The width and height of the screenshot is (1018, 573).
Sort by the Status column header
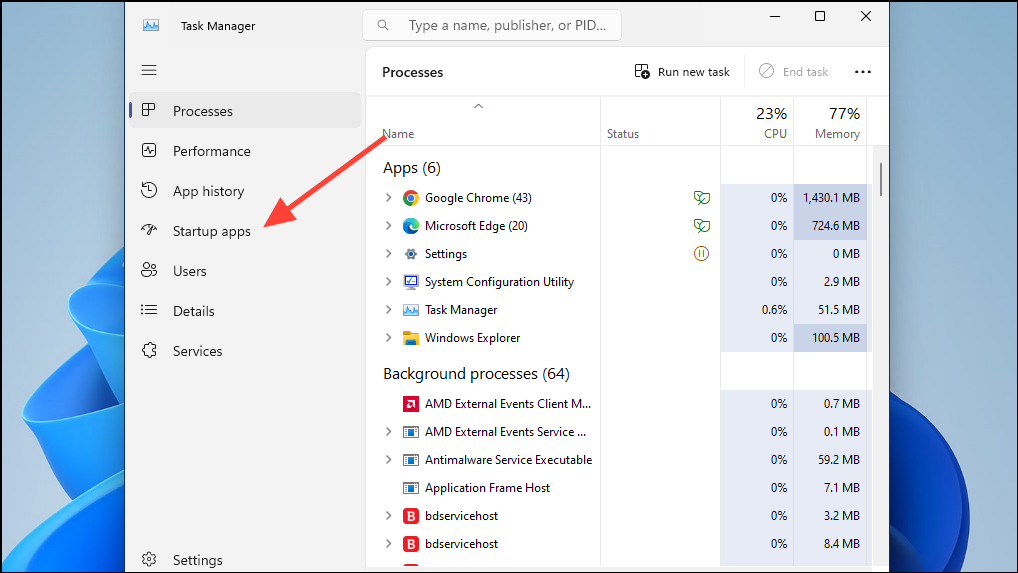point(660,122)
